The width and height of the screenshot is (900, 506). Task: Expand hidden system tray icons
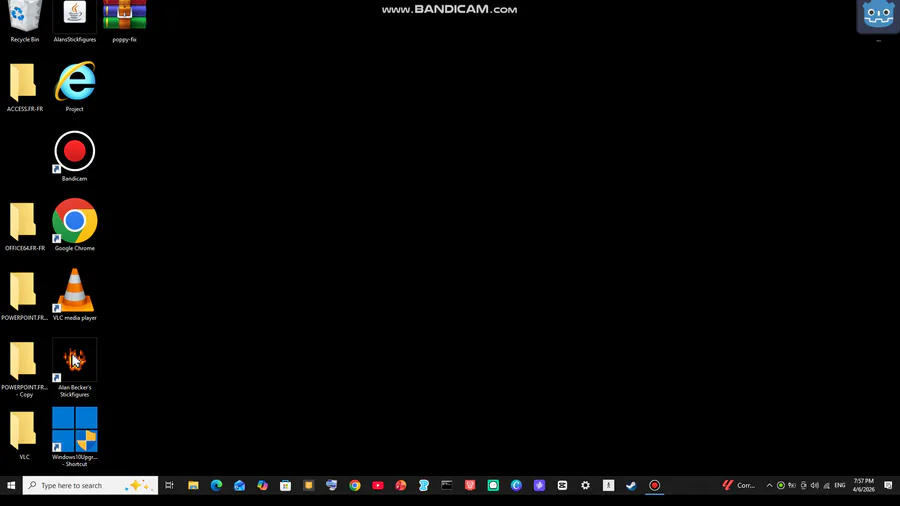tap(769, 485)
